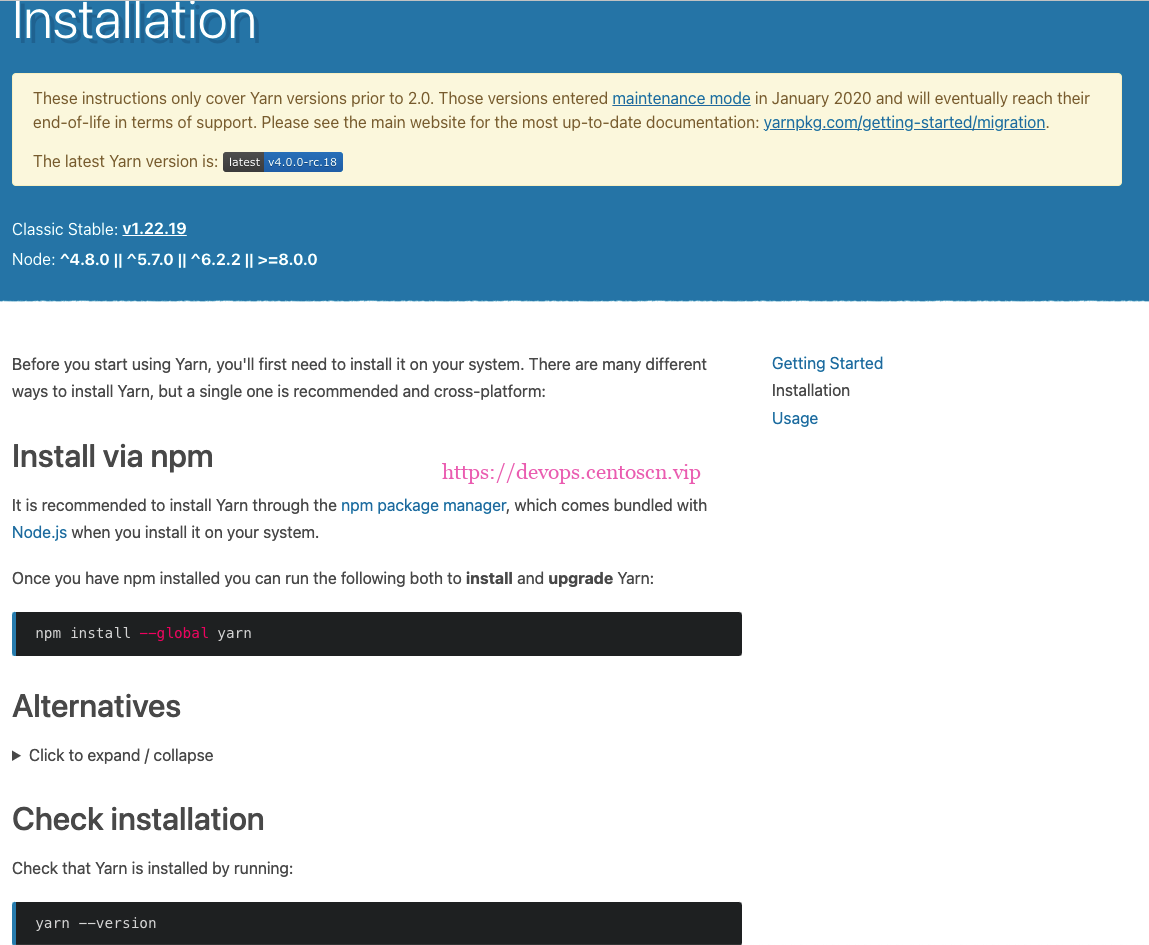Select Installation in the sidebar navigation
This screenshot has width=1149, height=945.
(810, 391)
